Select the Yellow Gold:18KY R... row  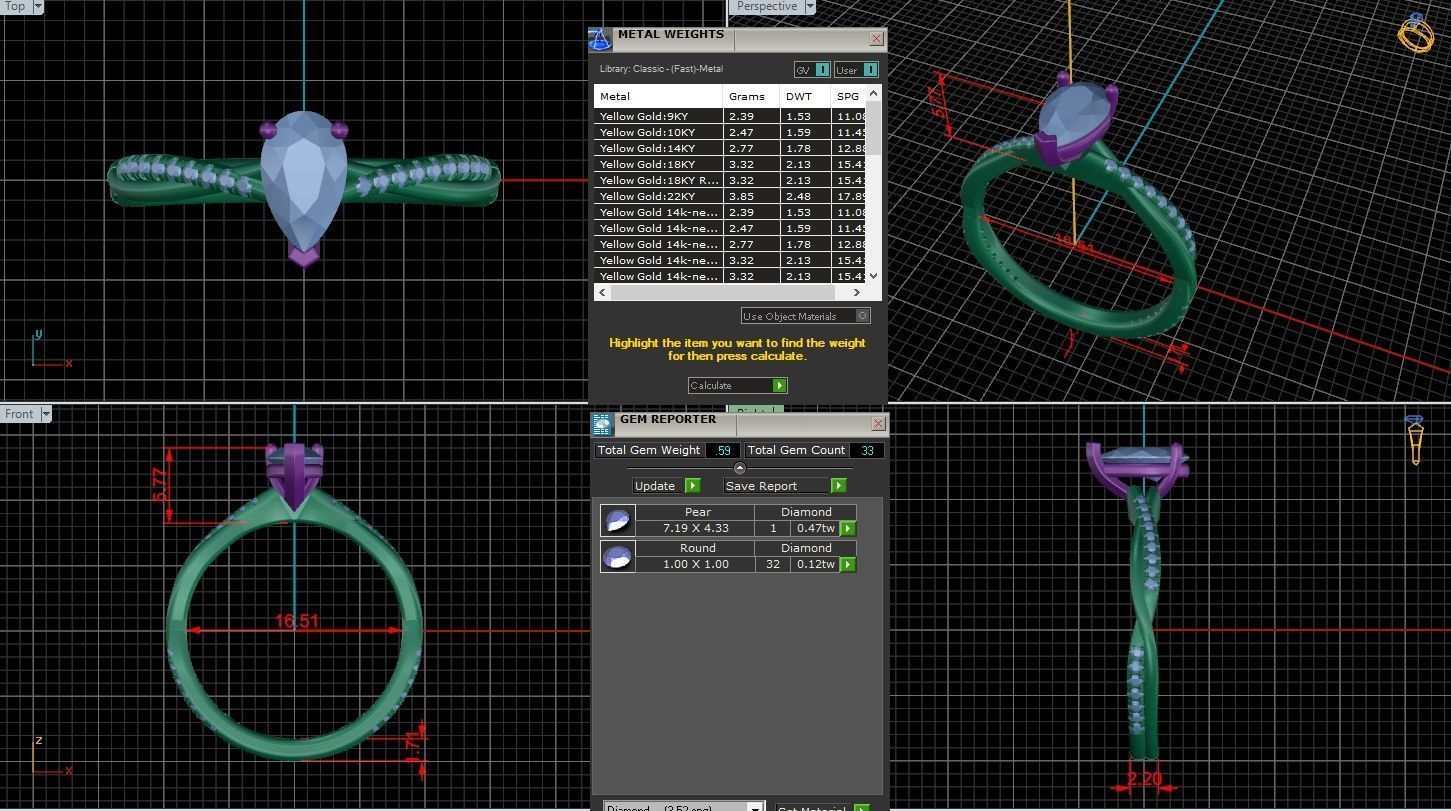(730, 180)
